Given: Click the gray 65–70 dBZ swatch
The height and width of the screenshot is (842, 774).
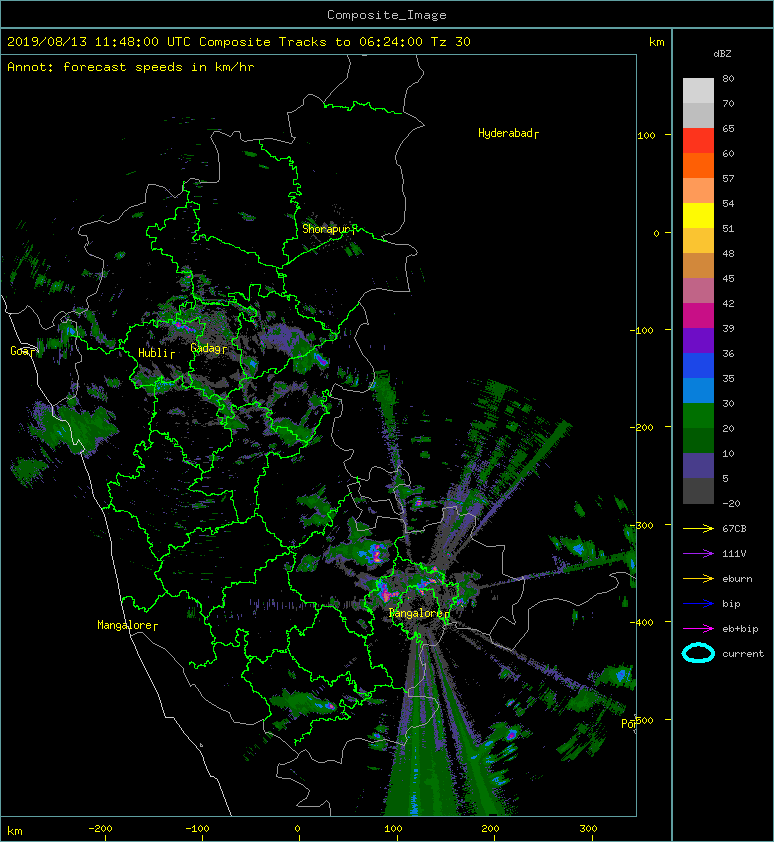Looking at the screenshot, I should (x=698, y=115).
